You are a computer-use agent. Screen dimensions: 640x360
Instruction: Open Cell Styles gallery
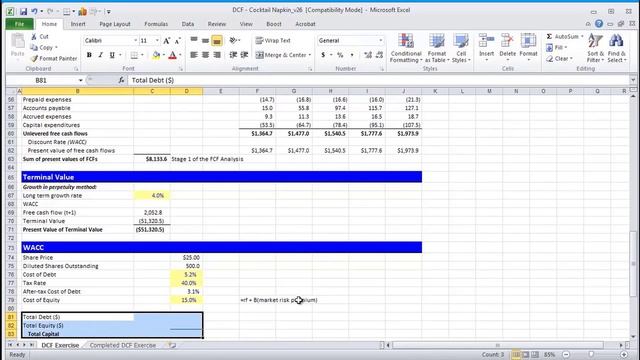(x=461, y=48)
